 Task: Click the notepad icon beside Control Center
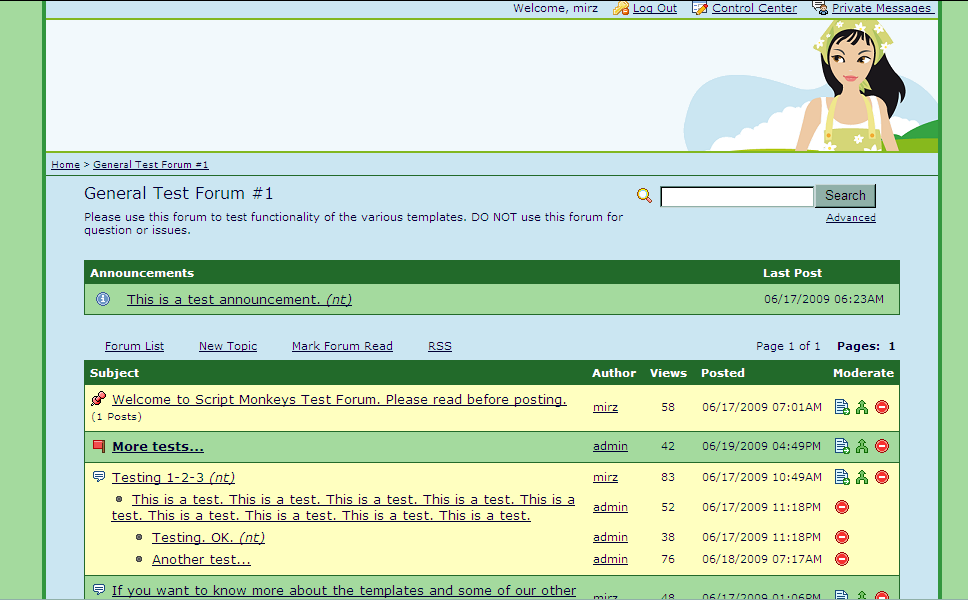pos(699,8)
